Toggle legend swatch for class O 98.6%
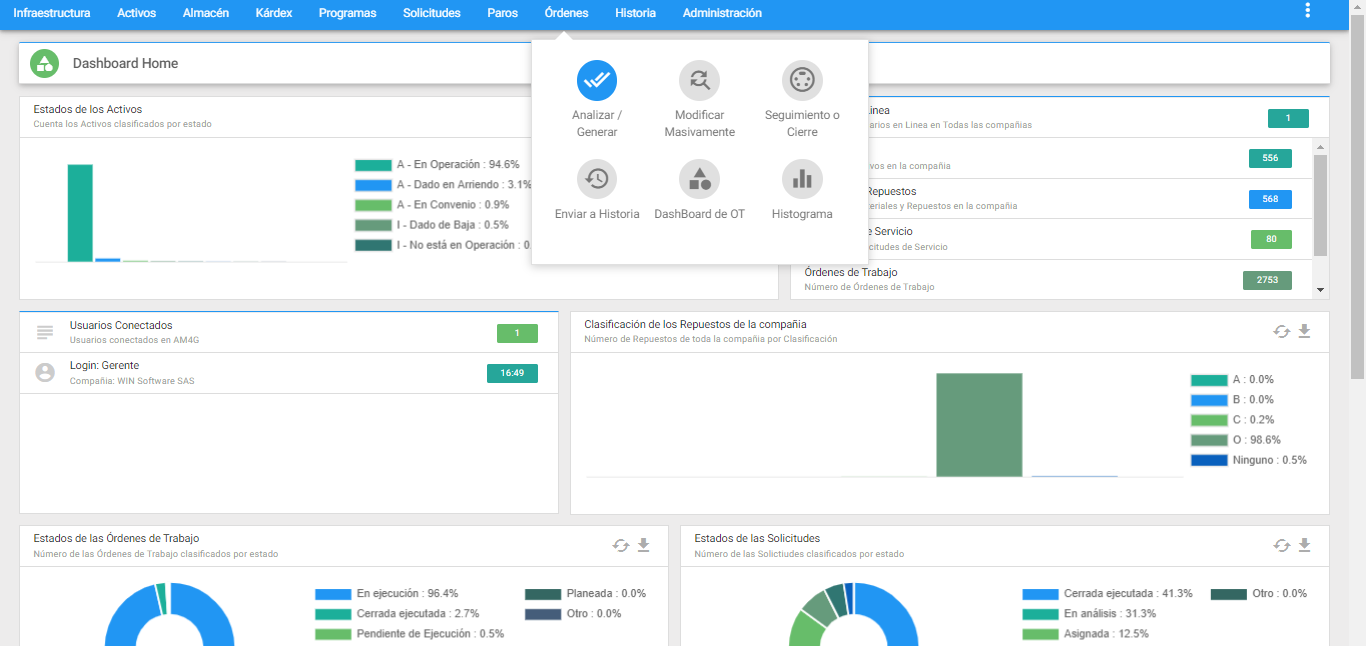This screenshot has height=646, width=1366. click(1209, 440)
